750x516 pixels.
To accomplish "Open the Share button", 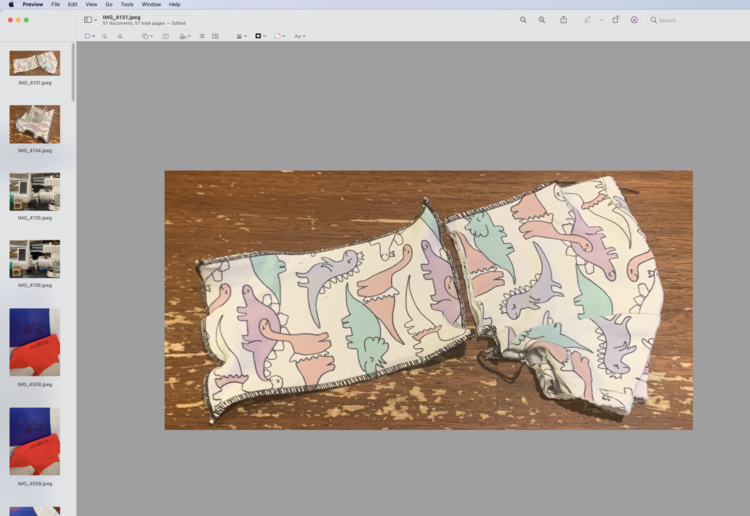I will point(563,20).
